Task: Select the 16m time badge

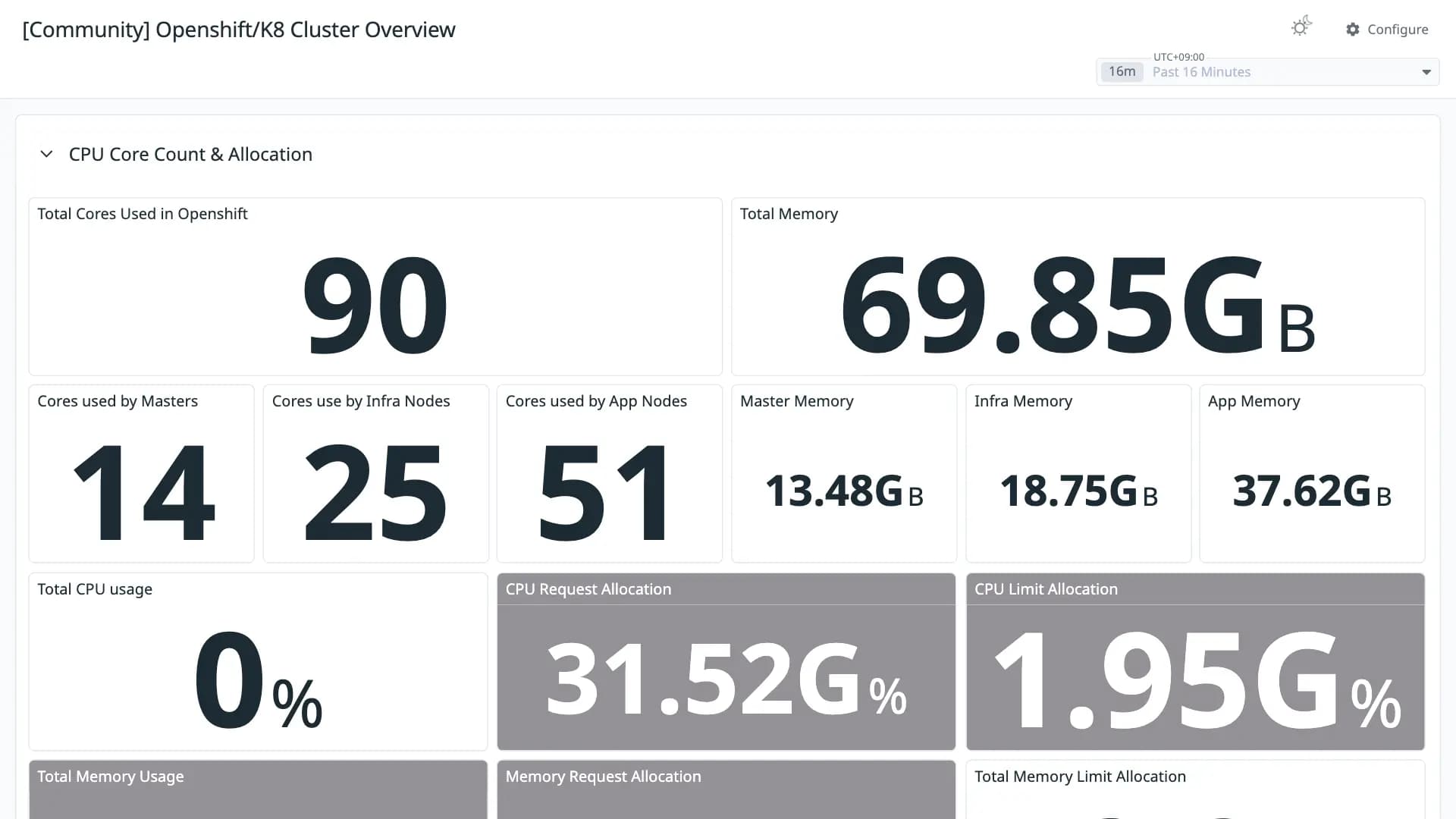Action: [1122, 71]
